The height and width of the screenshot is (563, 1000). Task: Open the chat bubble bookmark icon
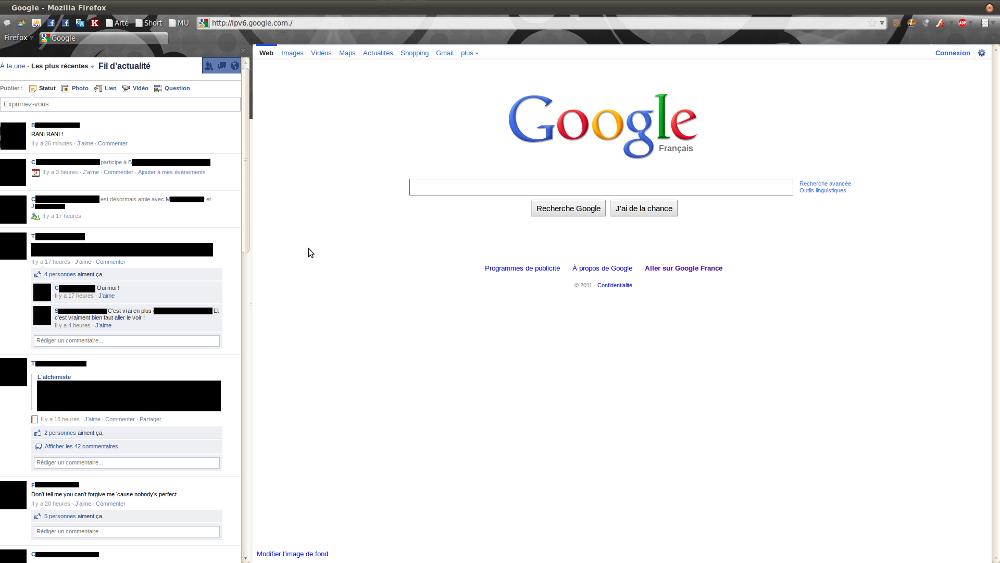7,23
